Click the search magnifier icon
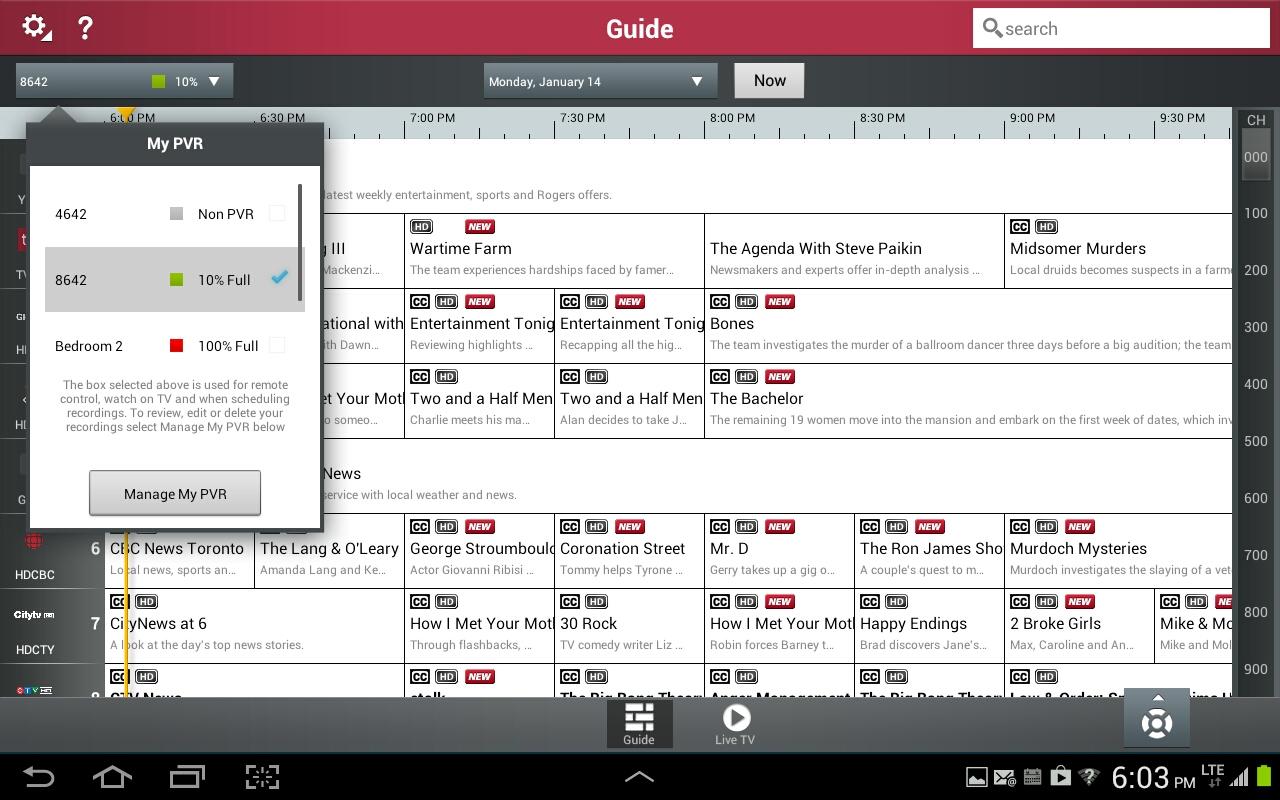This screenshot has height=800, width=1280. [992, 28]
